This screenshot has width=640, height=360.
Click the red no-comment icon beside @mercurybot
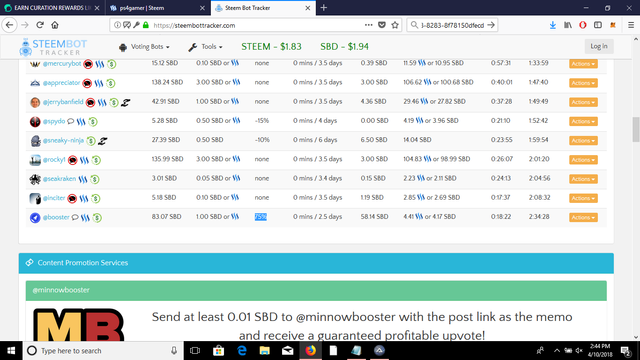[x=88, y=64]
